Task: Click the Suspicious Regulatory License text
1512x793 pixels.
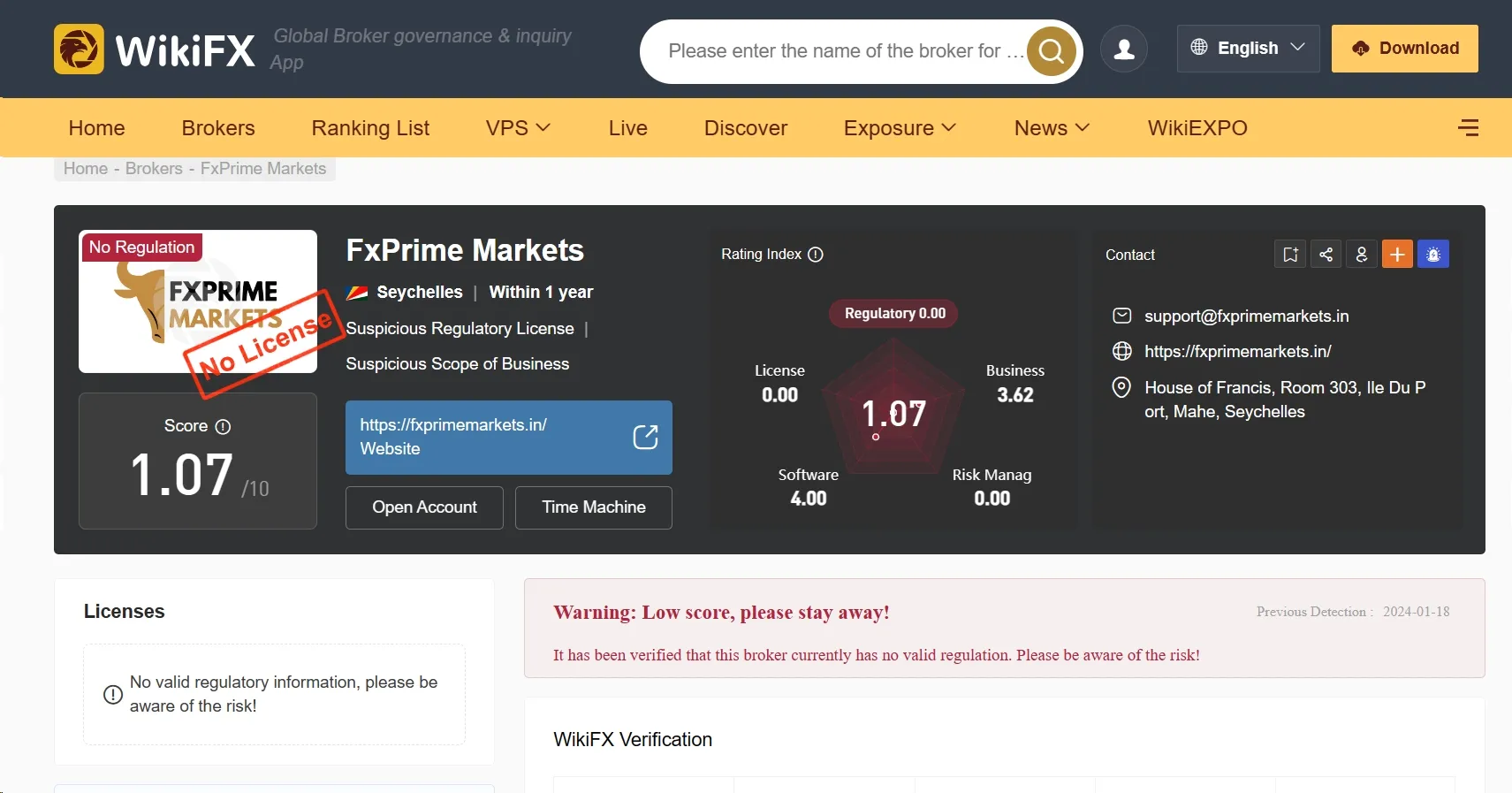Action: point(460,329)
